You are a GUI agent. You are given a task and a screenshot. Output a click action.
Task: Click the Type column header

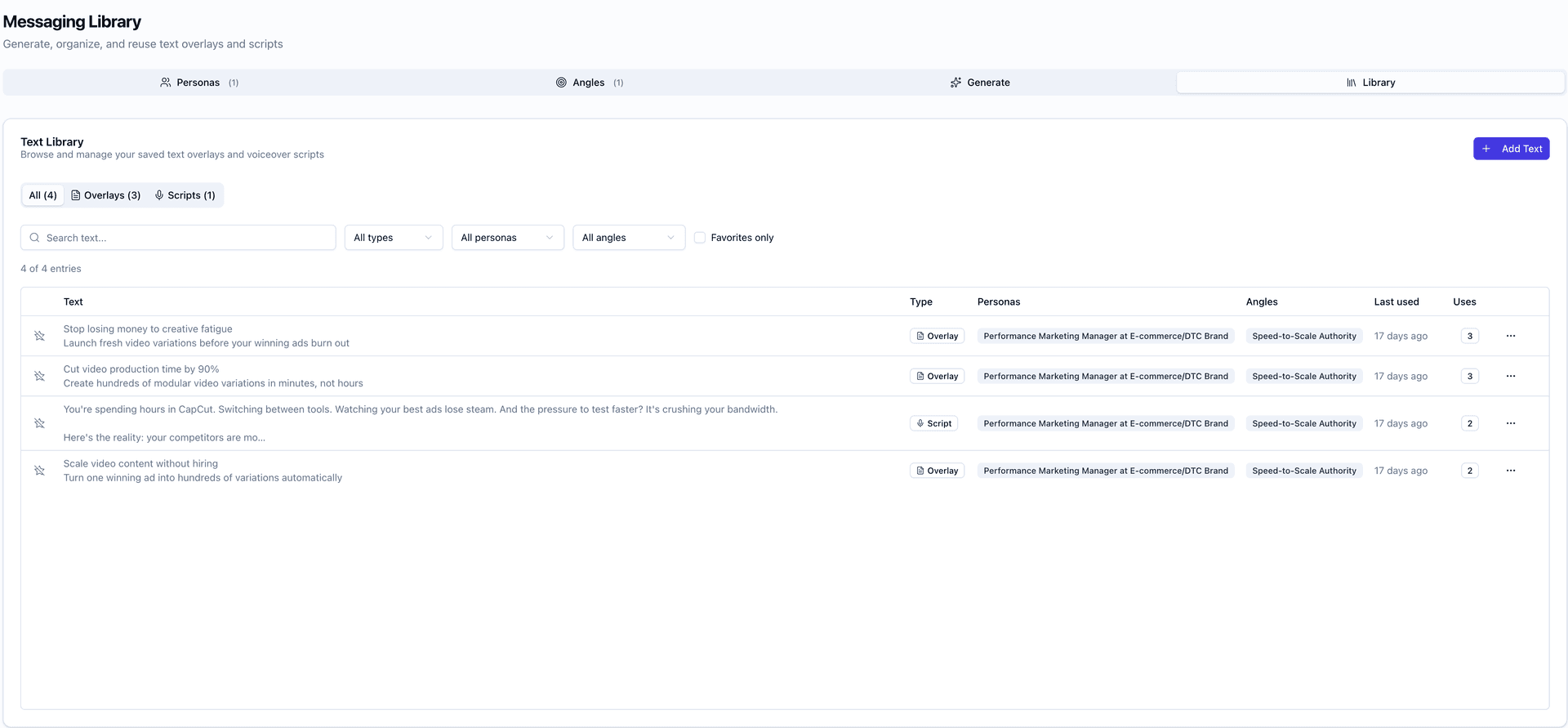pyautogui.click(x=921, y=301)
